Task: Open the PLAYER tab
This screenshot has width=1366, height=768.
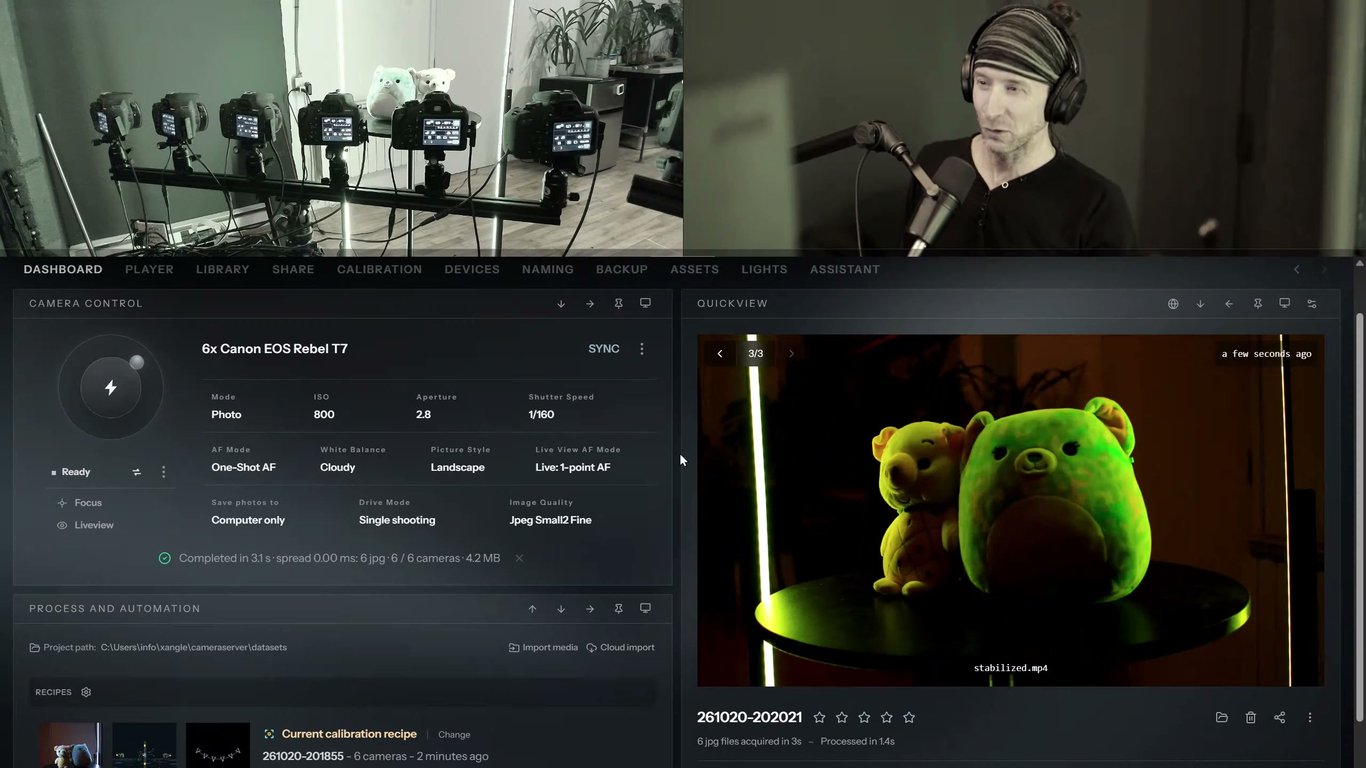Action: [x=149, y=269]
